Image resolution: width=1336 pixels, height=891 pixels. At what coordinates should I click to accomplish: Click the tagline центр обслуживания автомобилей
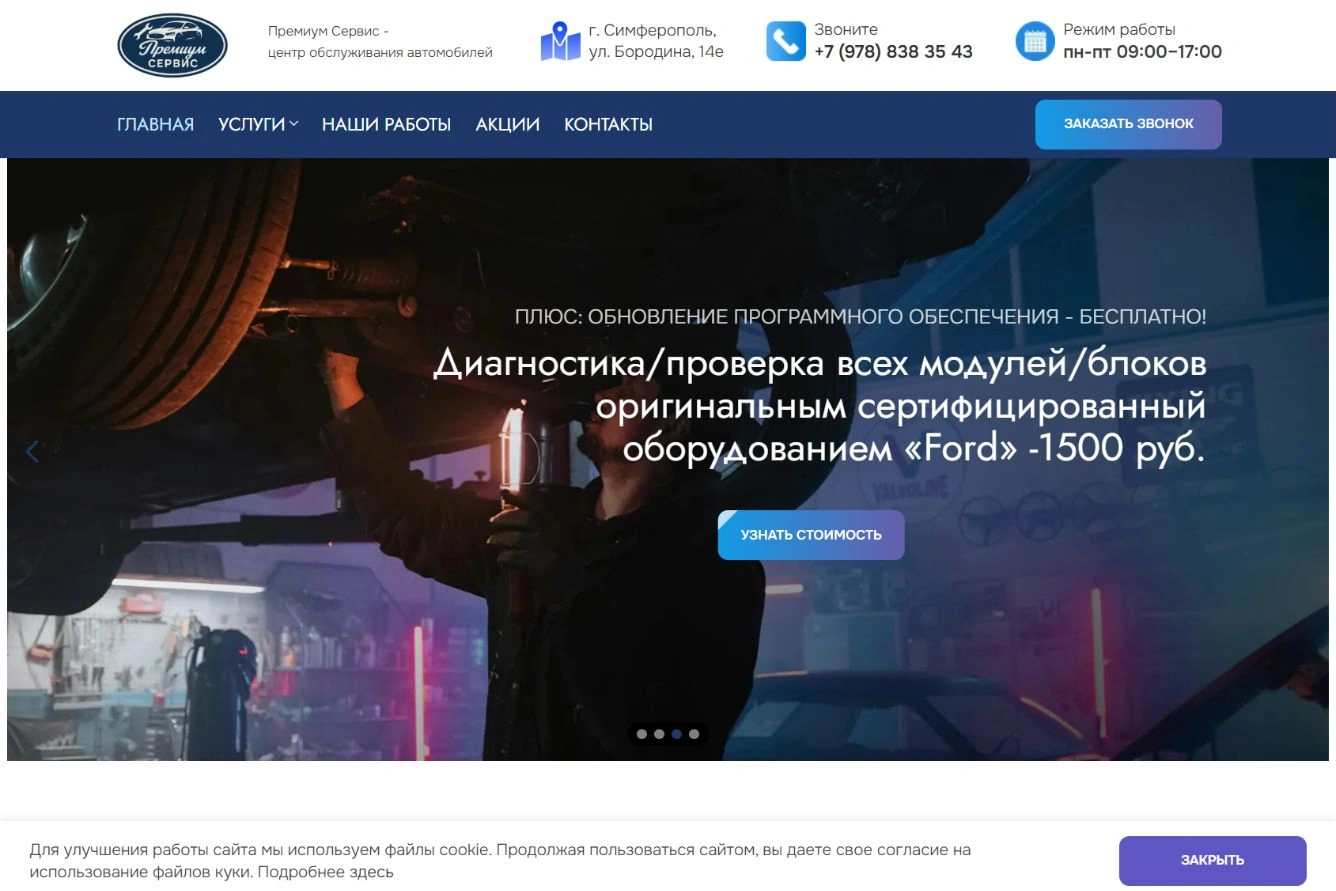tap(380, 53)
